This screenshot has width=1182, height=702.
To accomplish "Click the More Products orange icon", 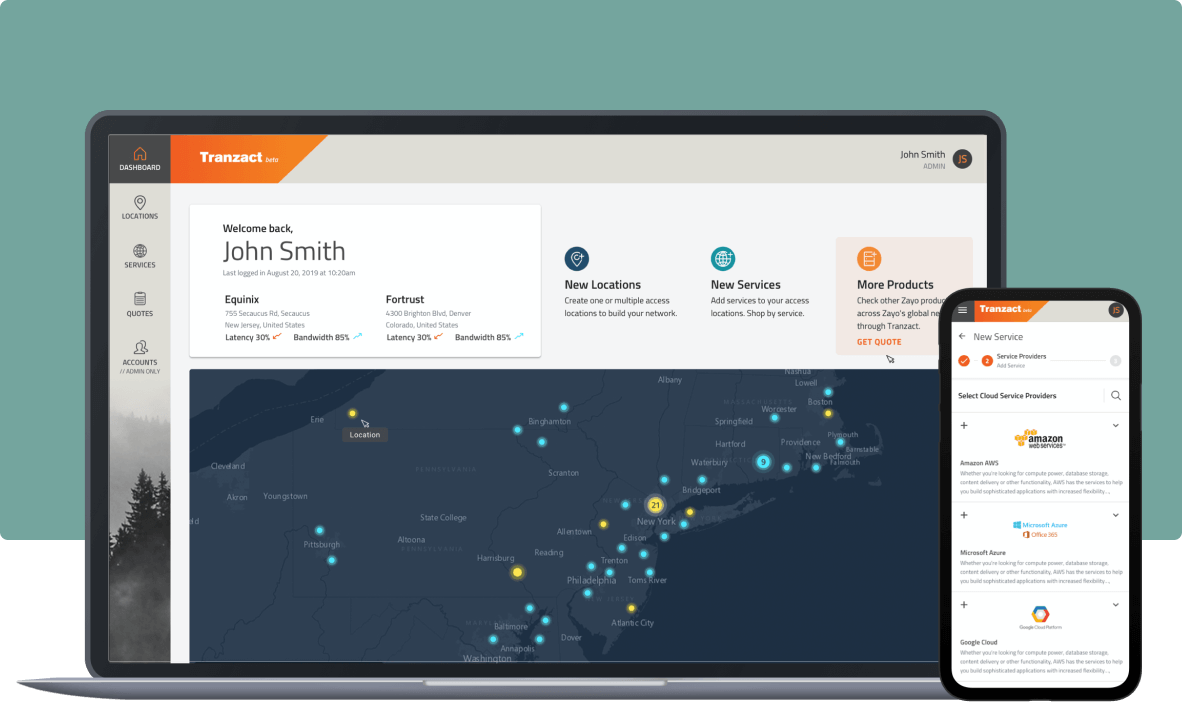I will (x=869, y=259).
